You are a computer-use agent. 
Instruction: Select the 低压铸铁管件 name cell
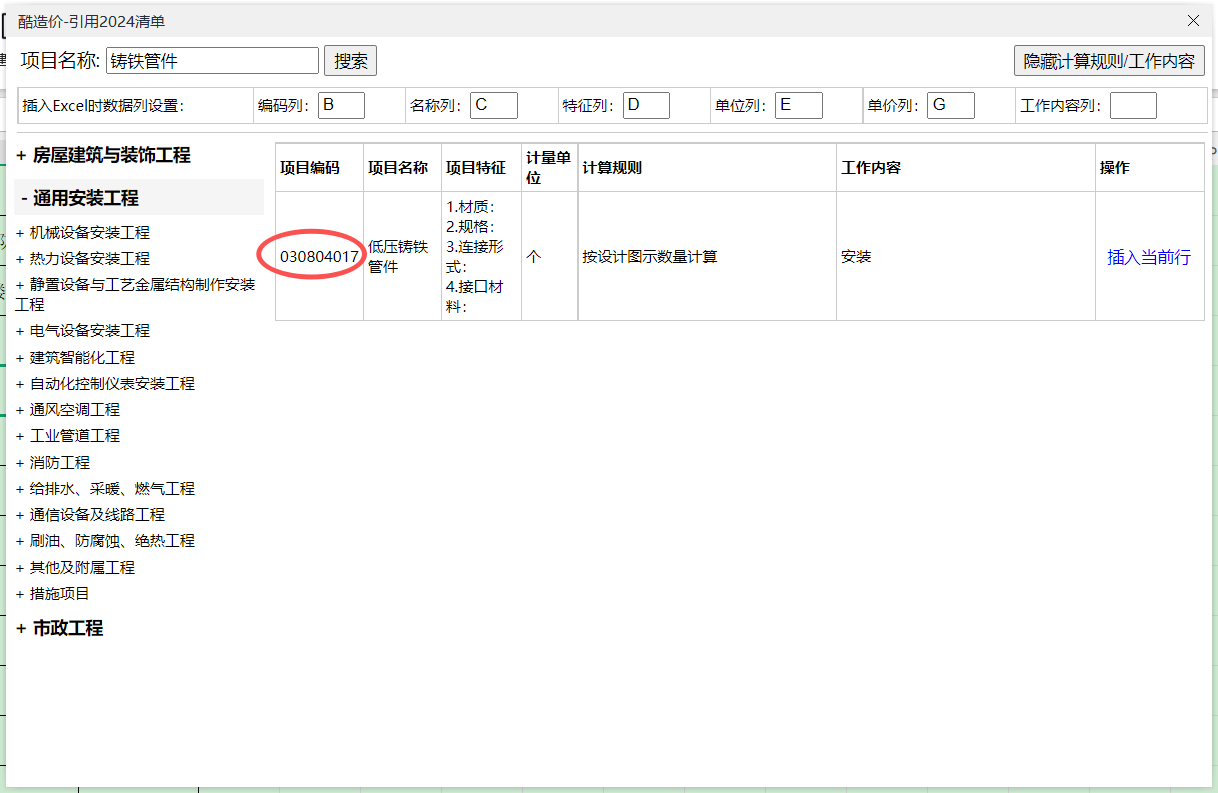(x=402, y=256)
